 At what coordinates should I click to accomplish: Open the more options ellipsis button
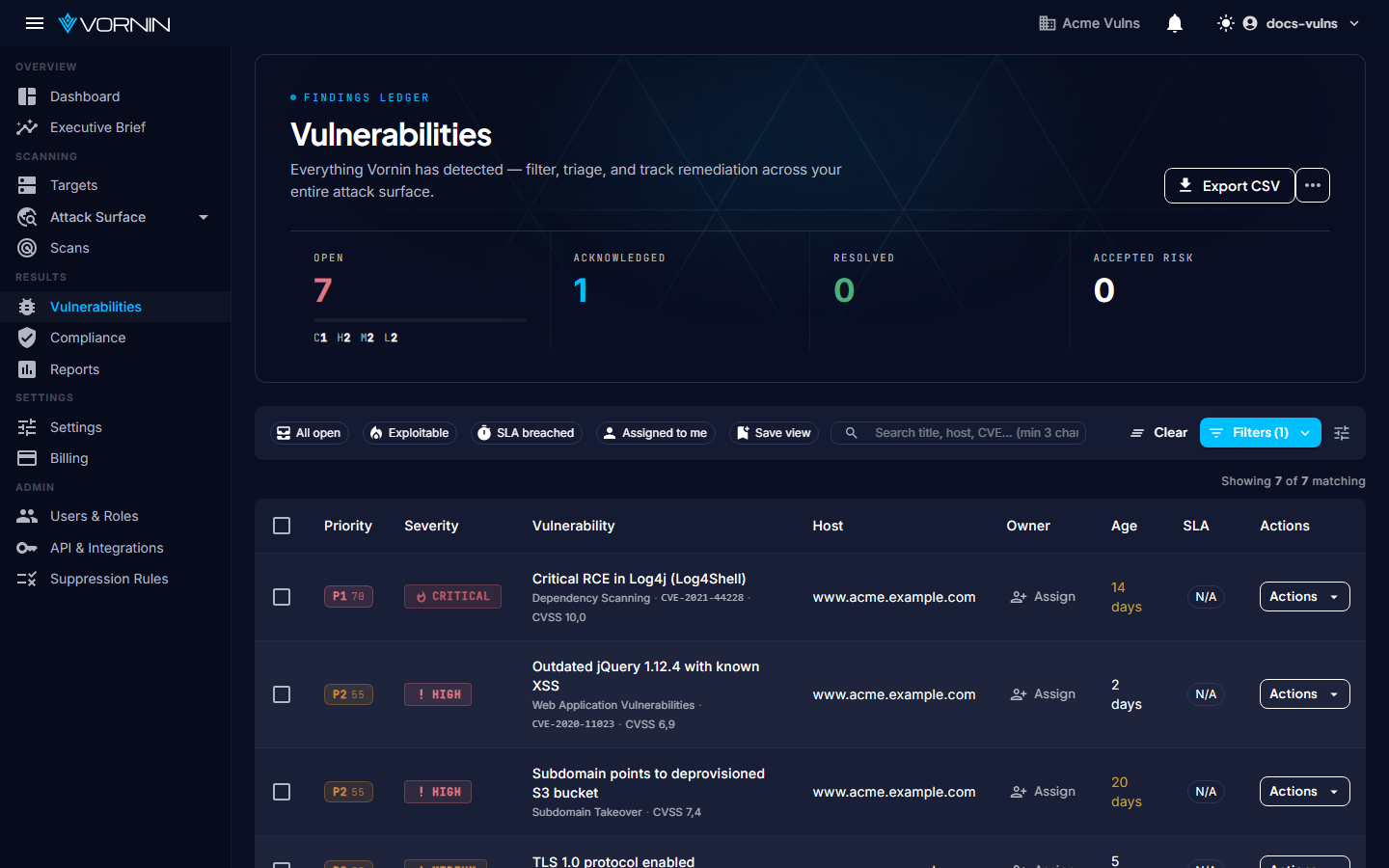(1313, 185)
